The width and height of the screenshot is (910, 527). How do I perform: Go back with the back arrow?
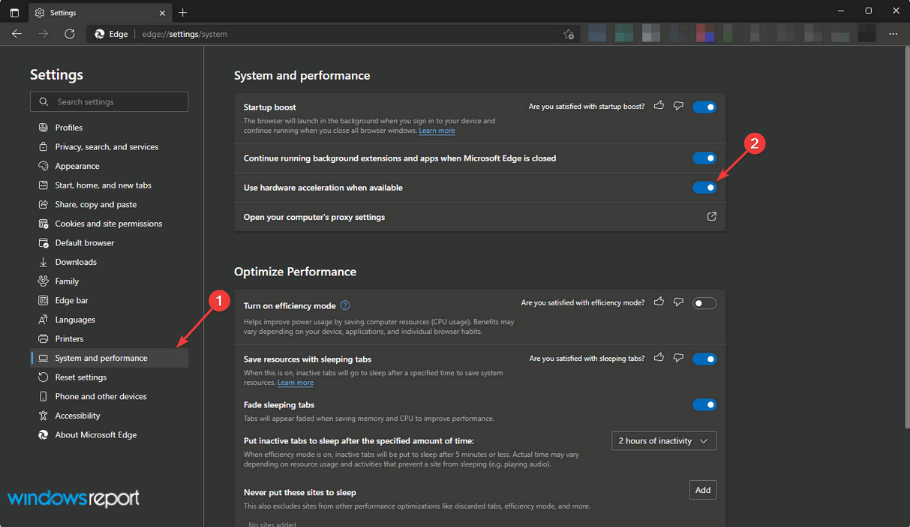pyautogui.click(x=17, y=34)
